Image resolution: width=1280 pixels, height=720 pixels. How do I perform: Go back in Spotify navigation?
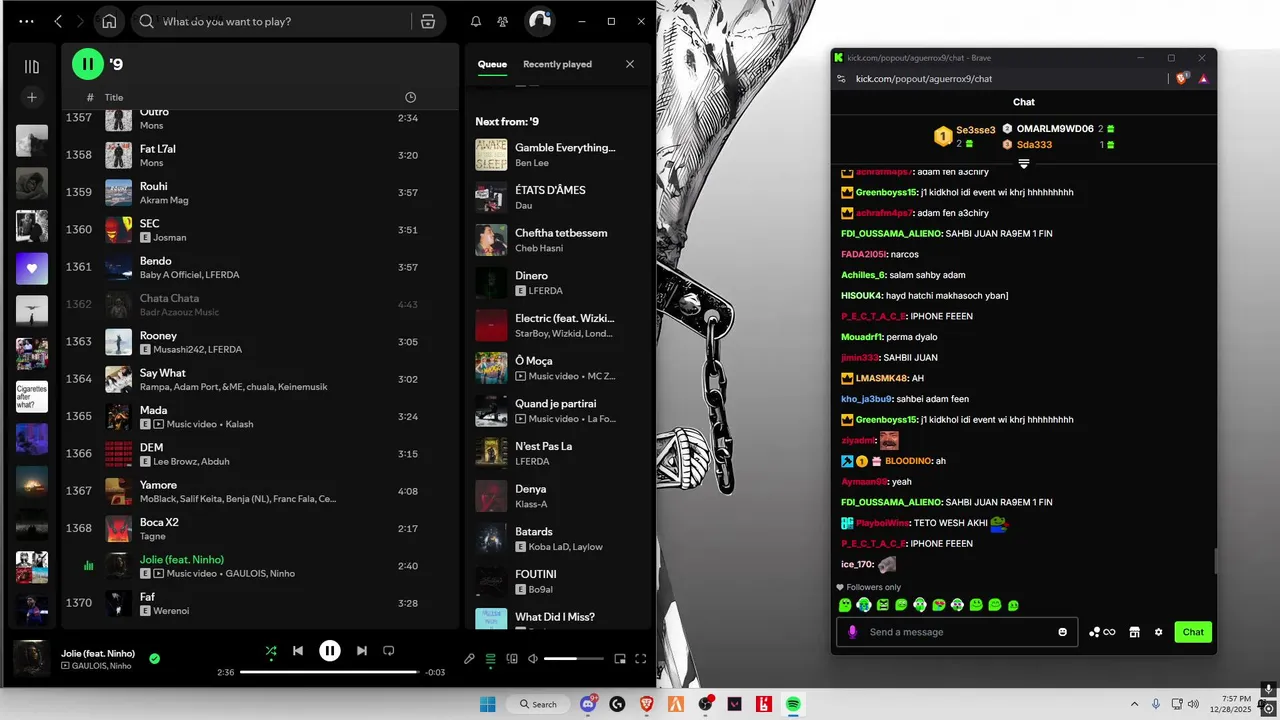[58, 21]
